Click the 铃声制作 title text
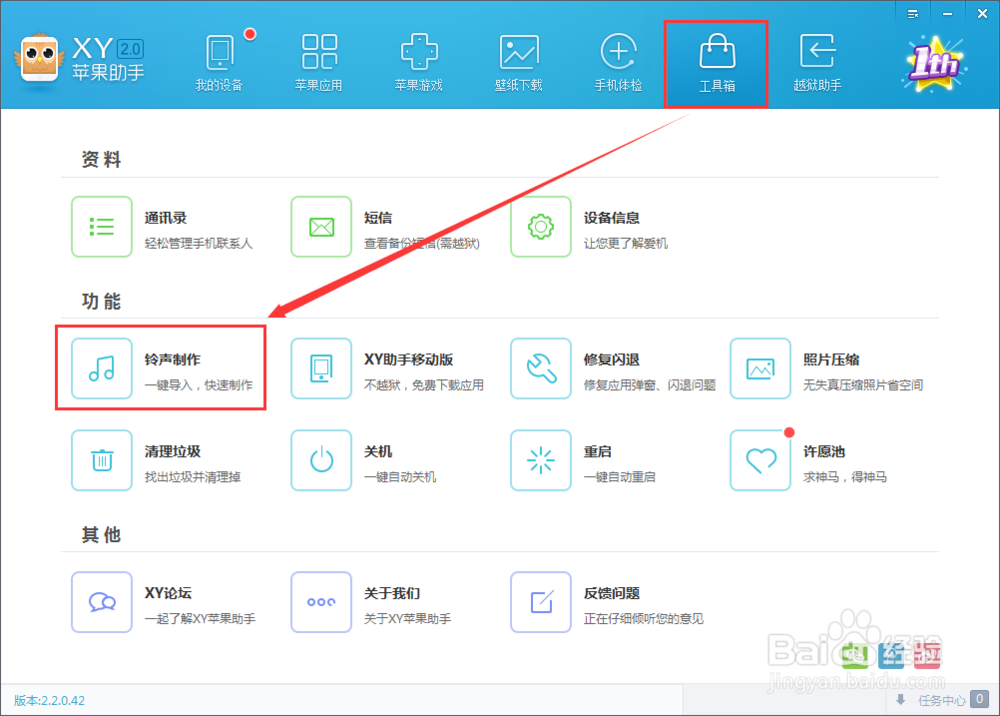 point(173,360)
